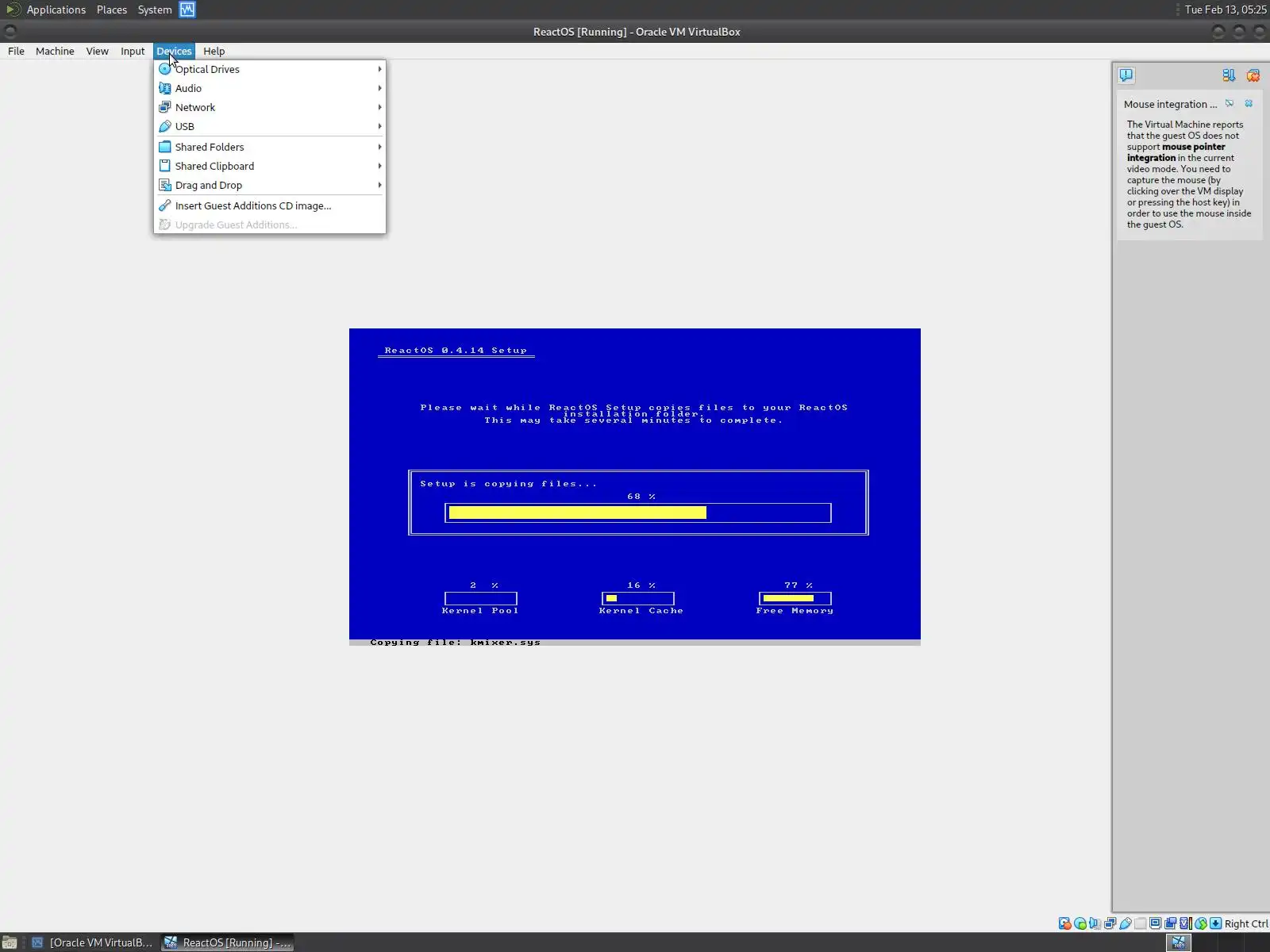This screenshot has height=952, width=1270.
Task: Choose Insert Guest Additions CD image
Action: coord(270,205)
